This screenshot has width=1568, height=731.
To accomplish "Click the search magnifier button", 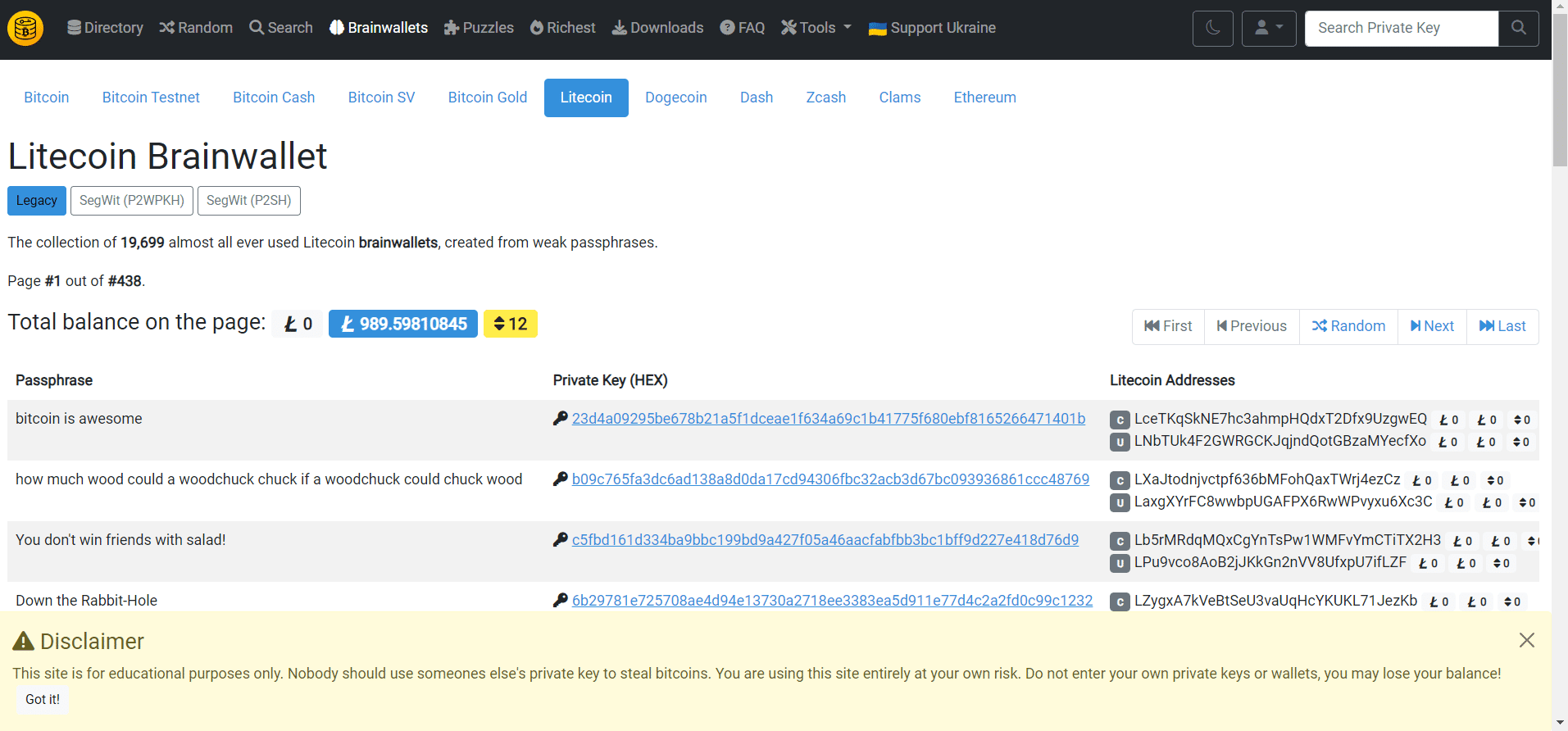I will click(1518, 29).
